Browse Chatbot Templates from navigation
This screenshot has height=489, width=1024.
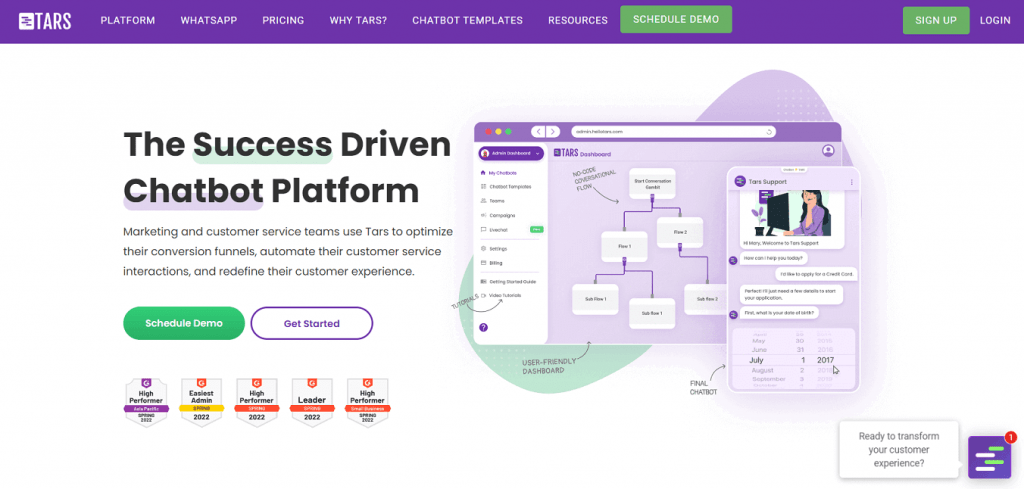468,20
